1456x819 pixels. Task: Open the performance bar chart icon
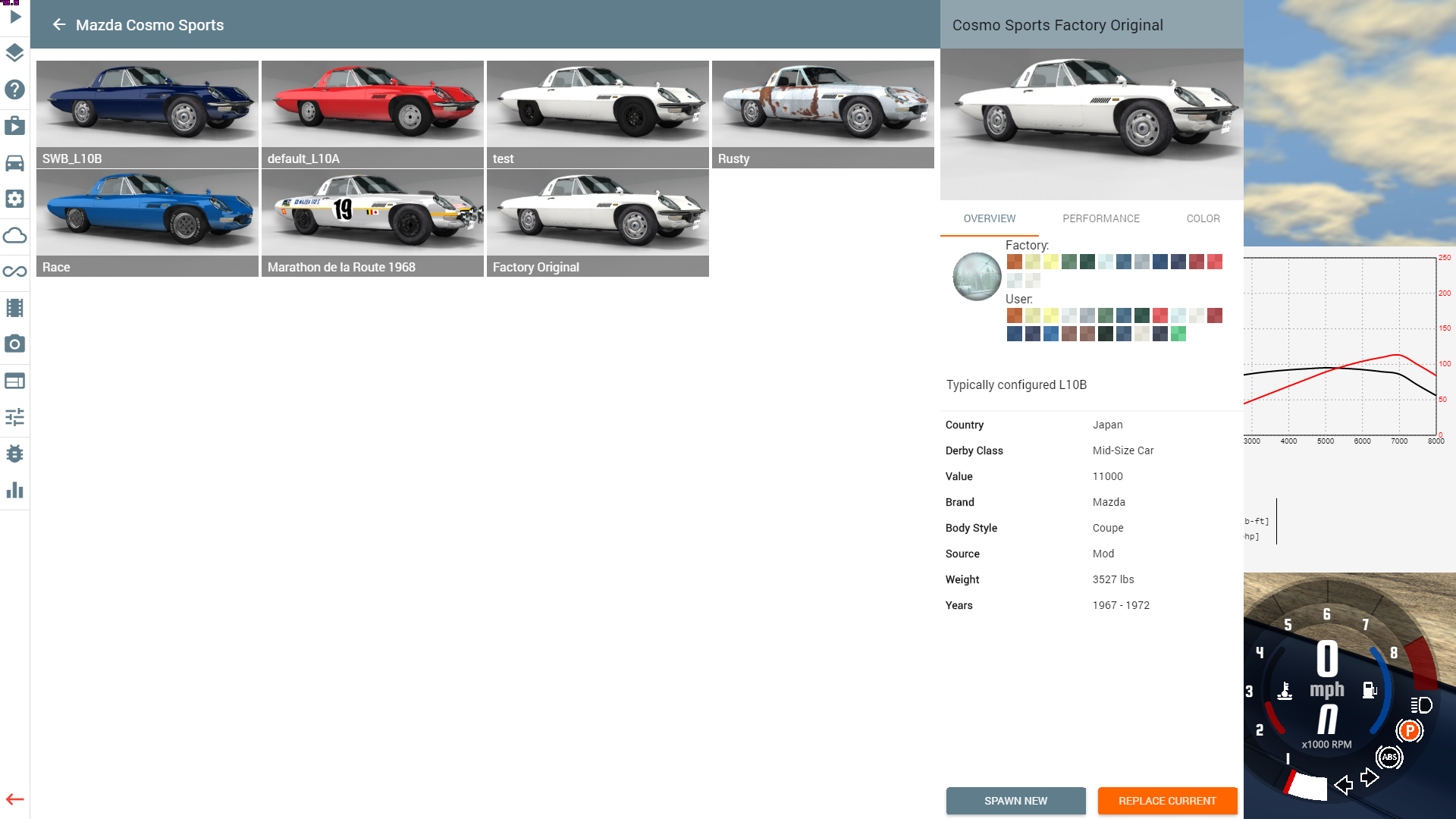pyautogui.click(x=15, y=490)
